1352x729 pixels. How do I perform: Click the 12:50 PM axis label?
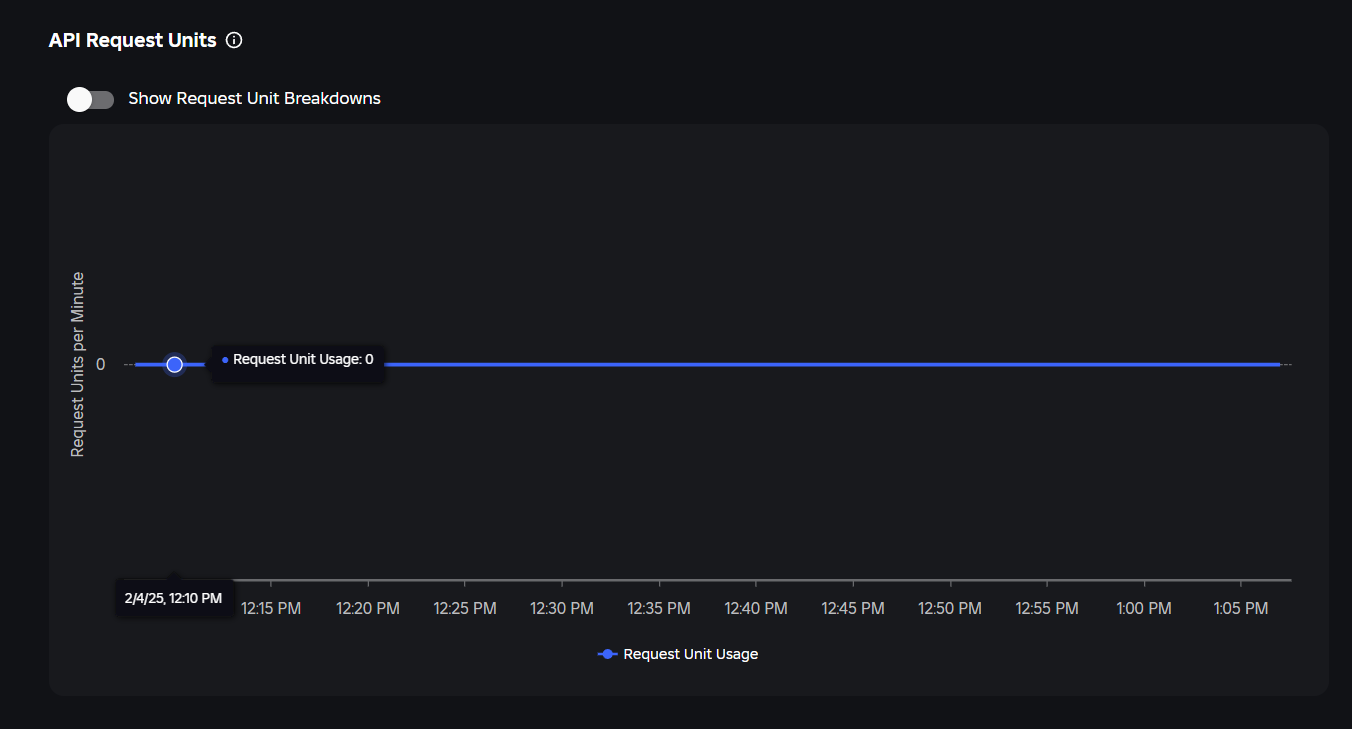[x=950, y=608]
